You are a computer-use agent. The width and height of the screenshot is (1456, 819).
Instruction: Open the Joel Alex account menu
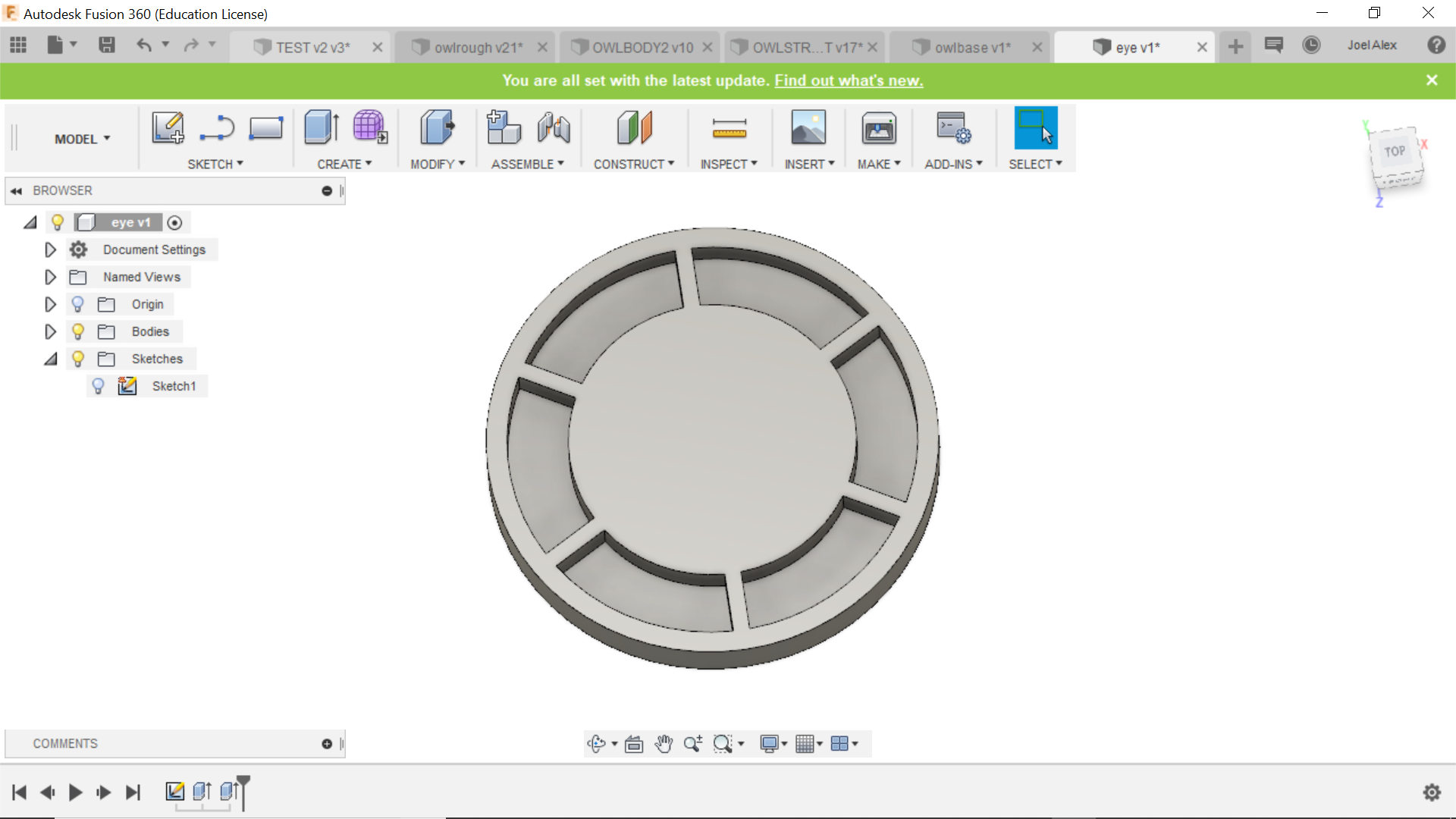coord(1371,45)
